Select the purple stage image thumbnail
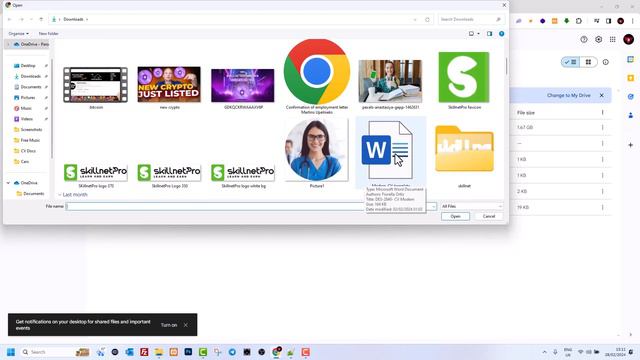640x360 pixels. click(x=243, y=85)
